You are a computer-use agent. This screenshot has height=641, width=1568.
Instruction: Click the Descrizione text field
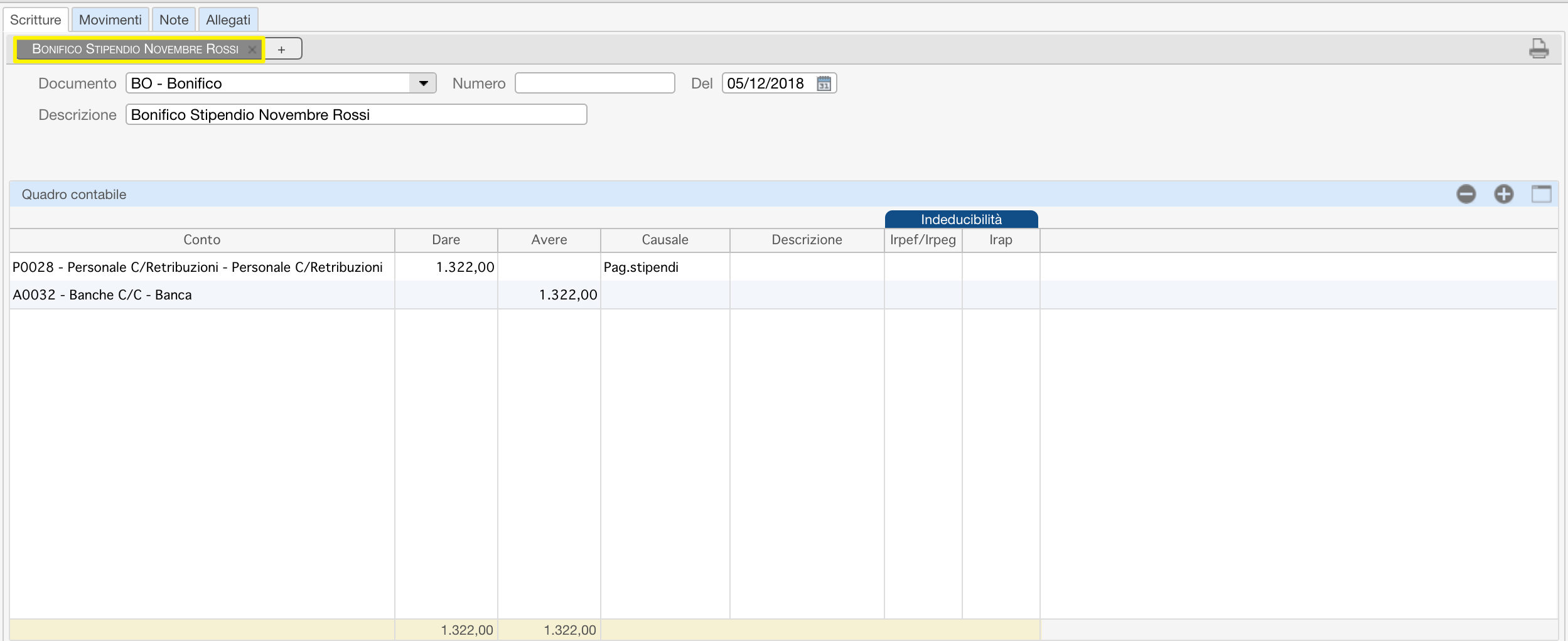pos(357,114)
